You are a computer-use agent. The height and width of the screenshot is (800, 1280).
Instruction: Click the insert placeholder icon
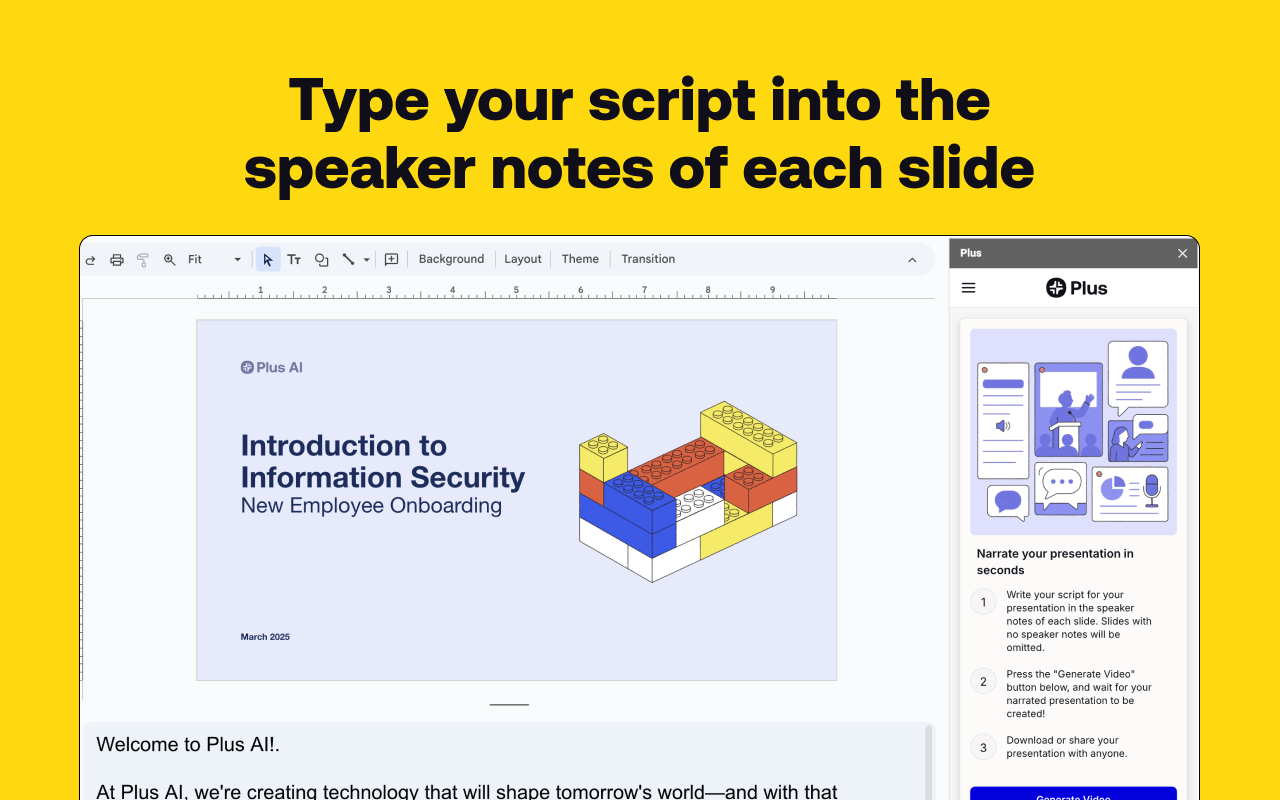pos(391,259)
